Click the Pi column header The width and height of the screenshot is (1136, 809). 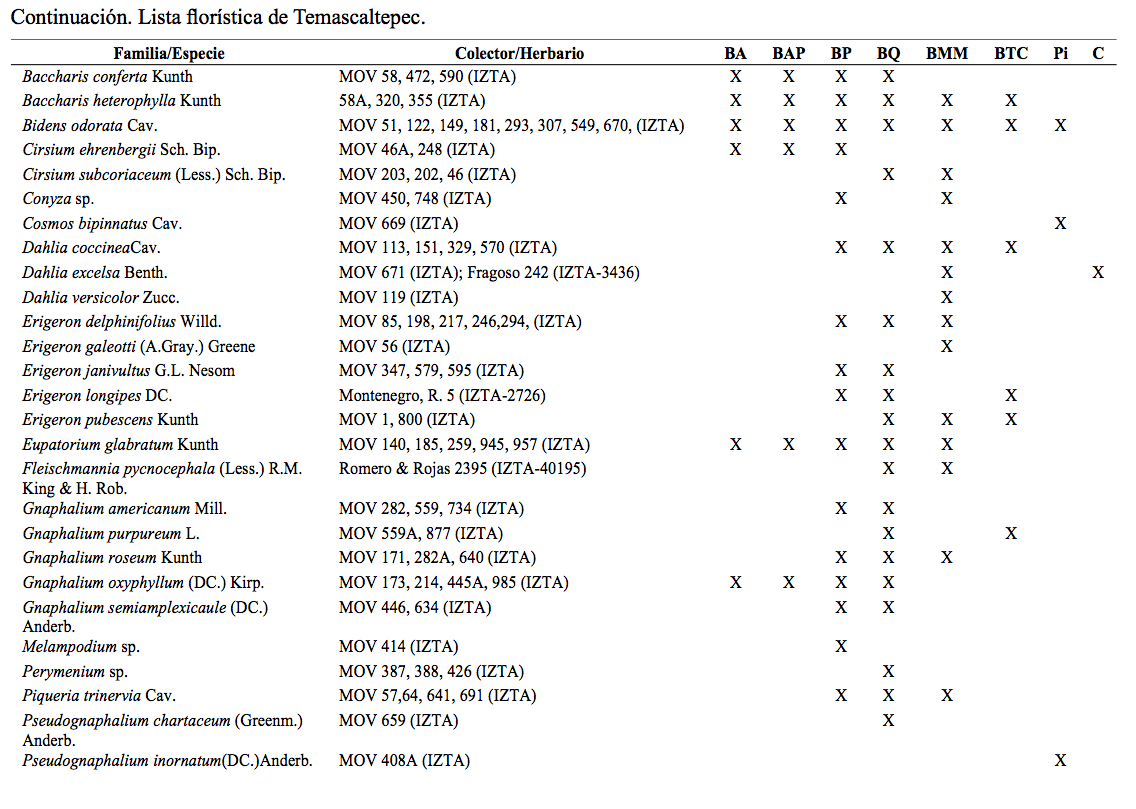pos(1060,53)
